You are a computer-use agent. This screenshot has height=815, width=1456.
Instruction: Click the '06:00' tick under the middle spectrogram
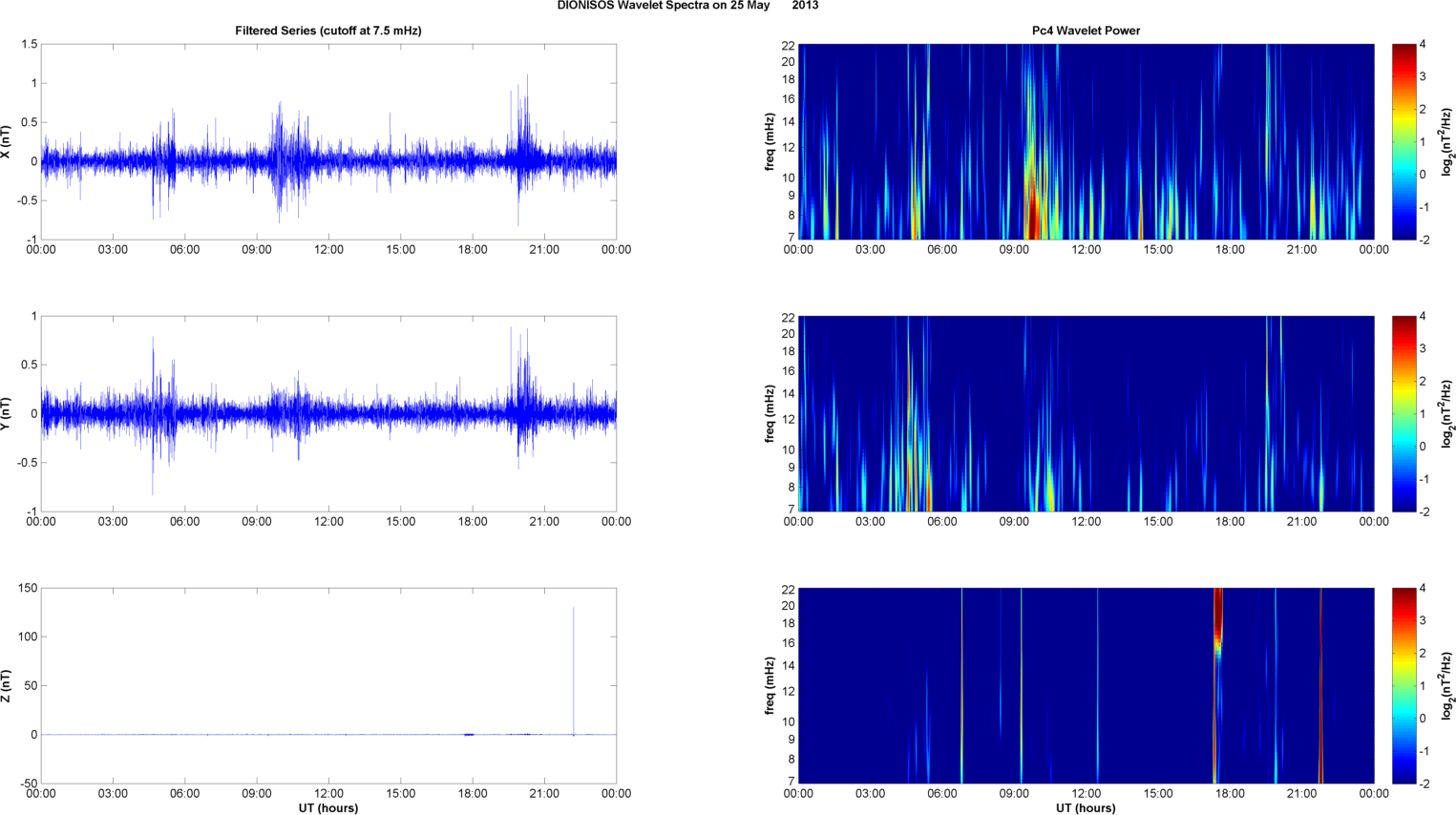coord(942,522)
